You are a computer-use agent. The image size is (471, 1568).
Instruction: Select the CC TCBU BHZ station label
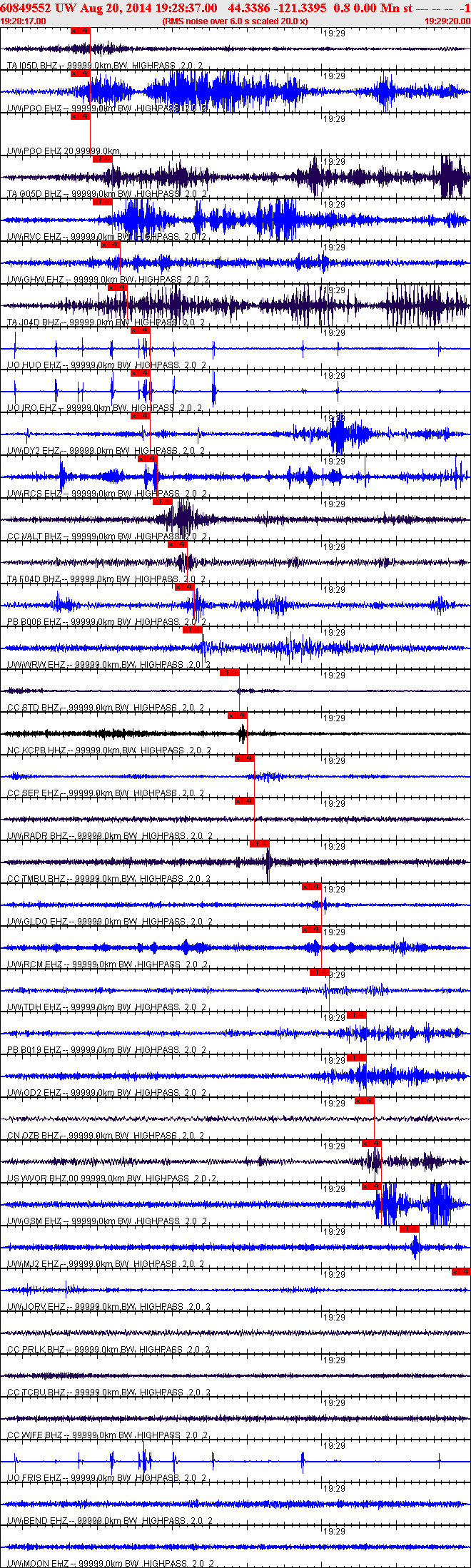tap(108, 1393)
